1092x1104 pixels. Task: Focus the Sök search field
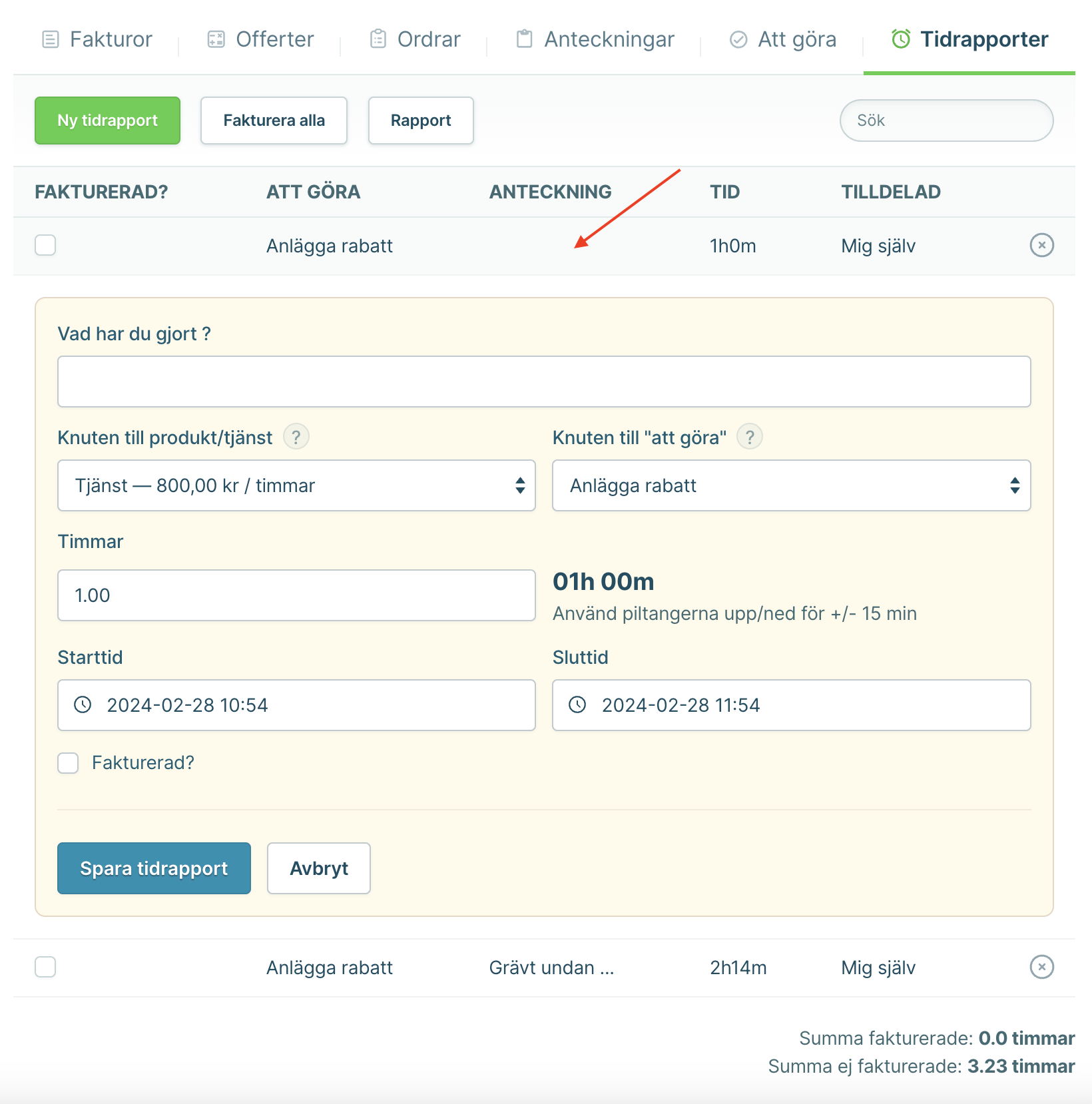point(946,121)
